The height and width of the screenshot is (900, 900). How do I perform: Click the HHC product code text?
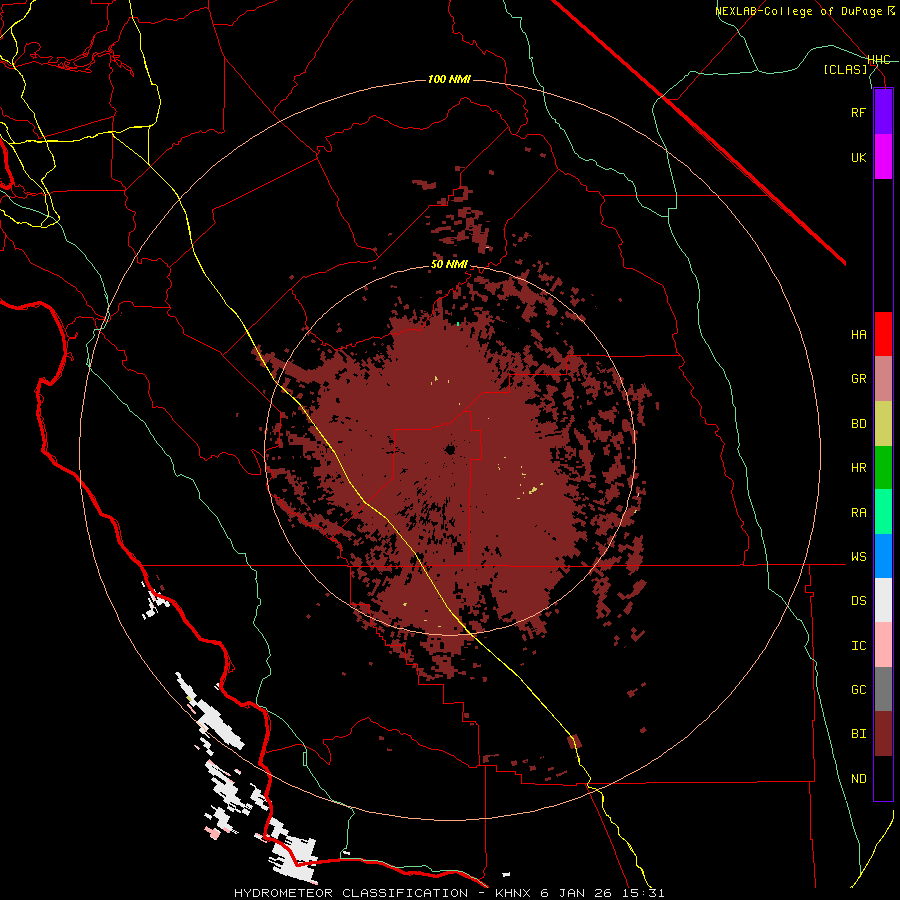(879, 60)
